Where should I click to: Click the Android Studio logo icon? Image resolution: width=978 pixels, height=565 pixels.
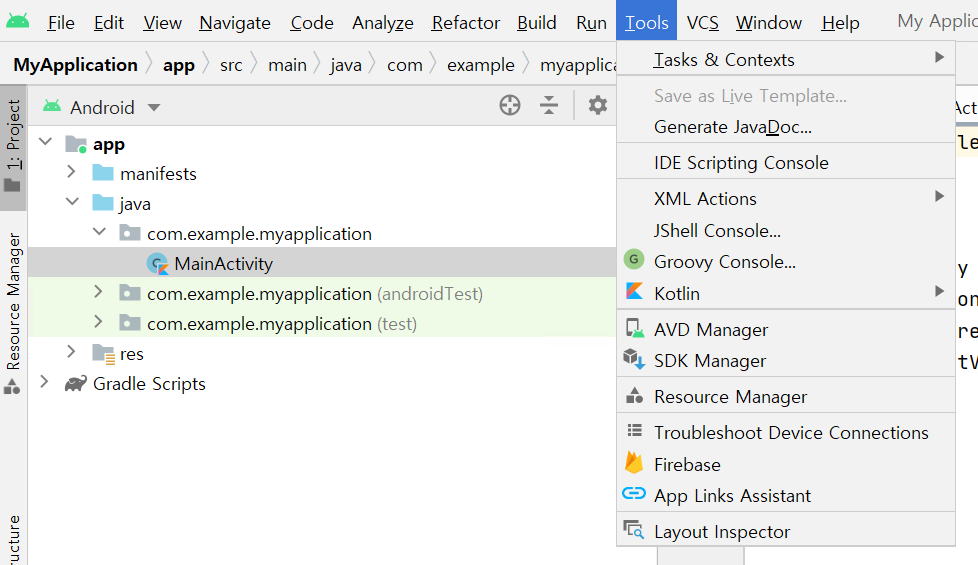[x=17, y=22]
